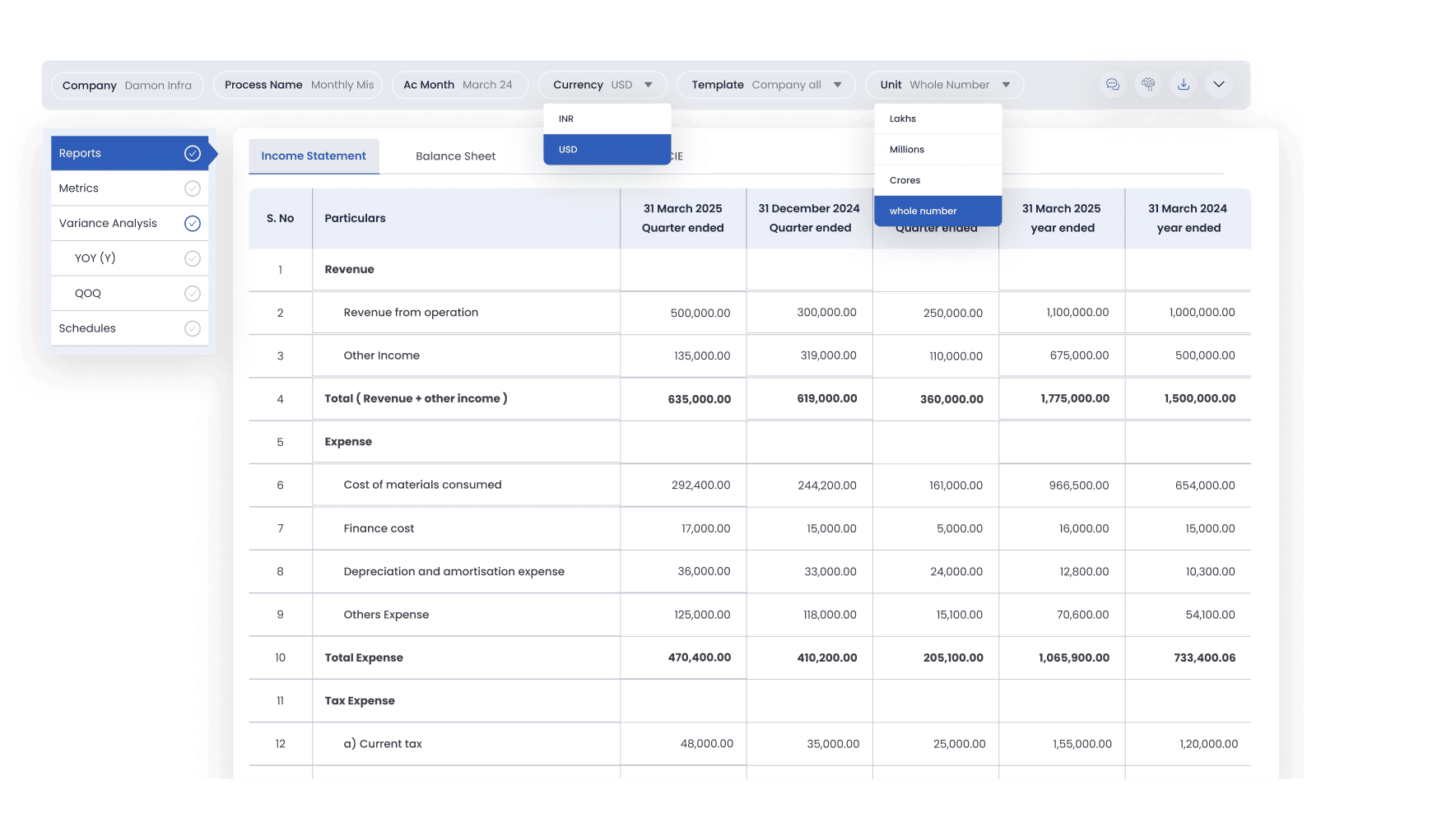Select the Cost of materials consumed row
This screenshot has height=827, width=1456.
click(422, 485)
